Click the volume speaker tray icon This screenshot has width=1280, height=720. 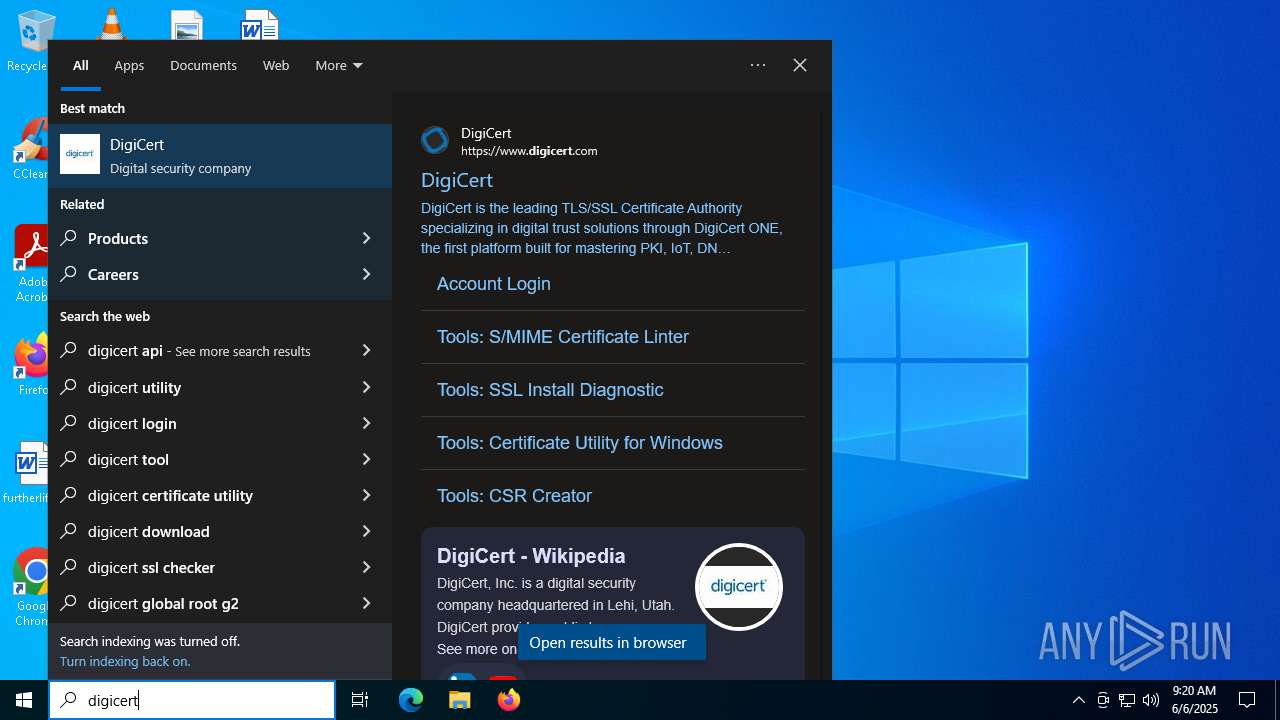pyautogui.click(x=1151, y=700)
